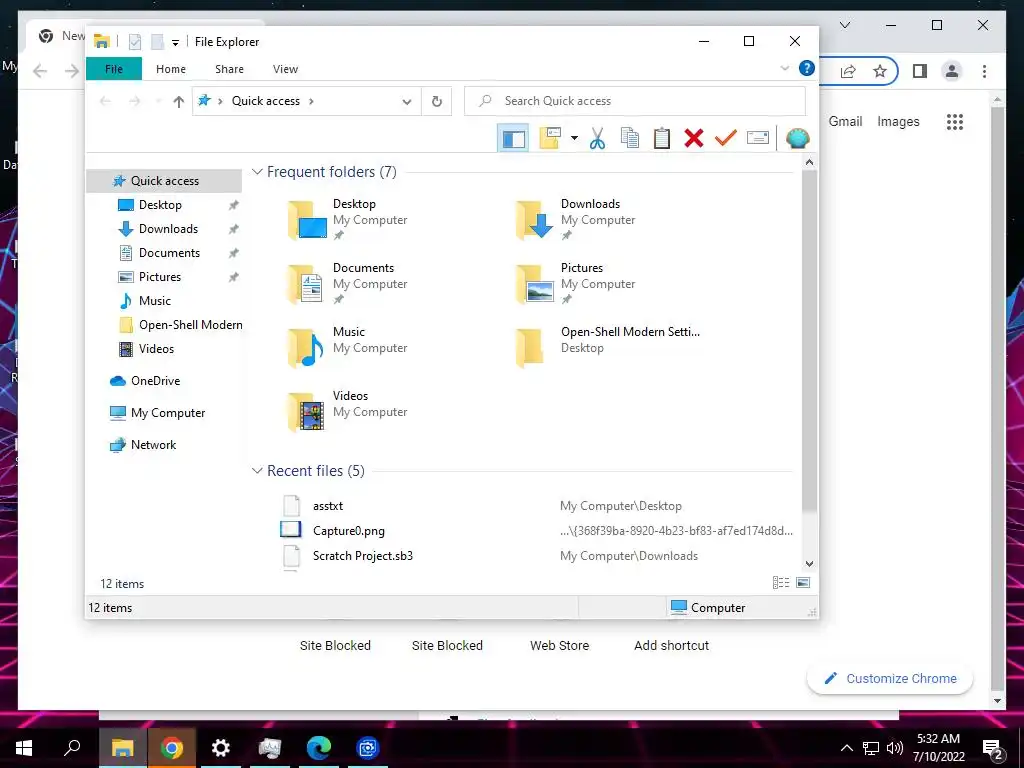Click Customize Chrome button in Chrome window
This screenshot has height=768, width=1024.
889,679
